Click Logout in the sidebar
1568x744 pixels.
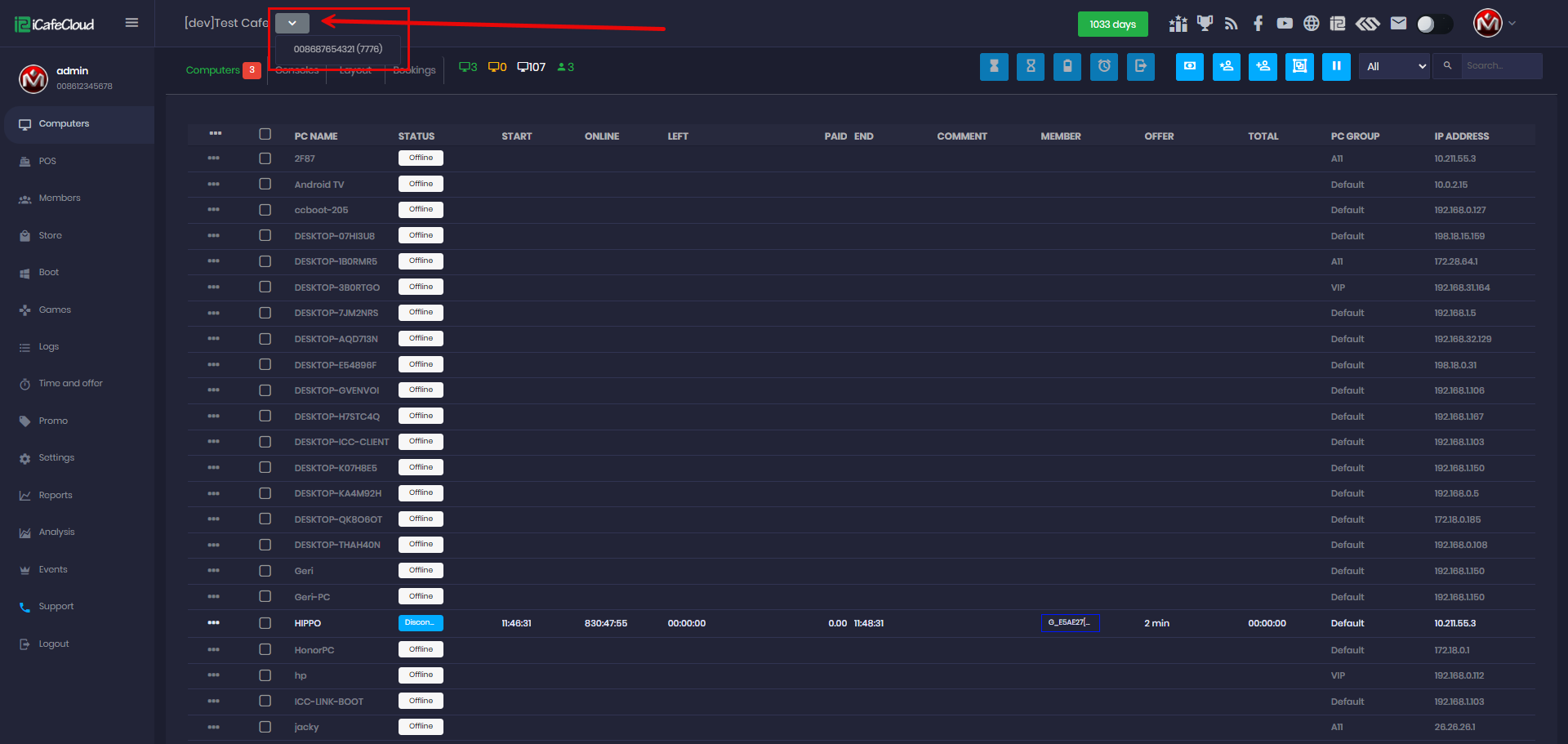(x=54, y=644)
